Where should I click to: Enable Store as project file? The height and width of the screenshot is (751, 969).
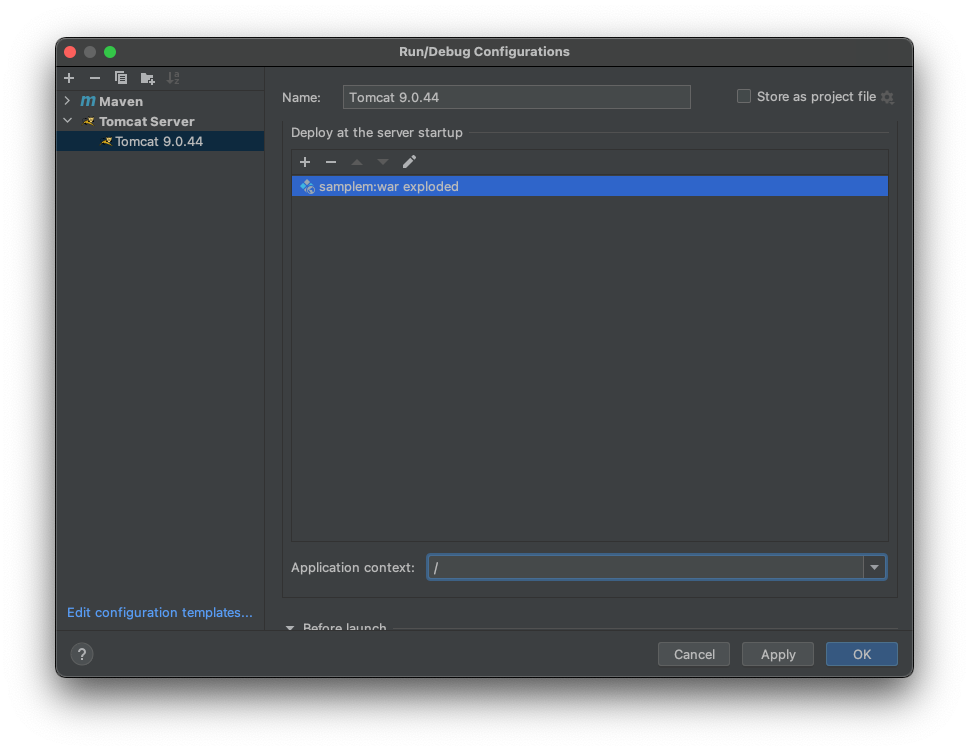[743, 96]
